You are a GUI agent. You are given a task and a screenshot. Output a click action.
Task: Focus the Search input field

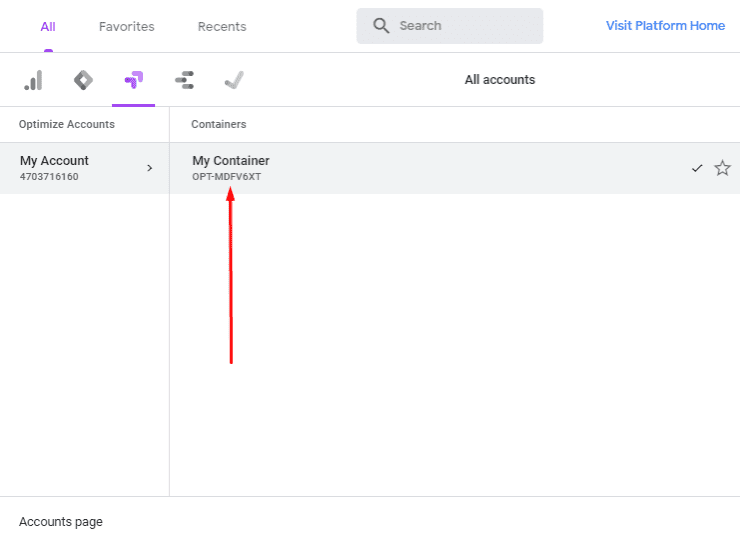449,26
